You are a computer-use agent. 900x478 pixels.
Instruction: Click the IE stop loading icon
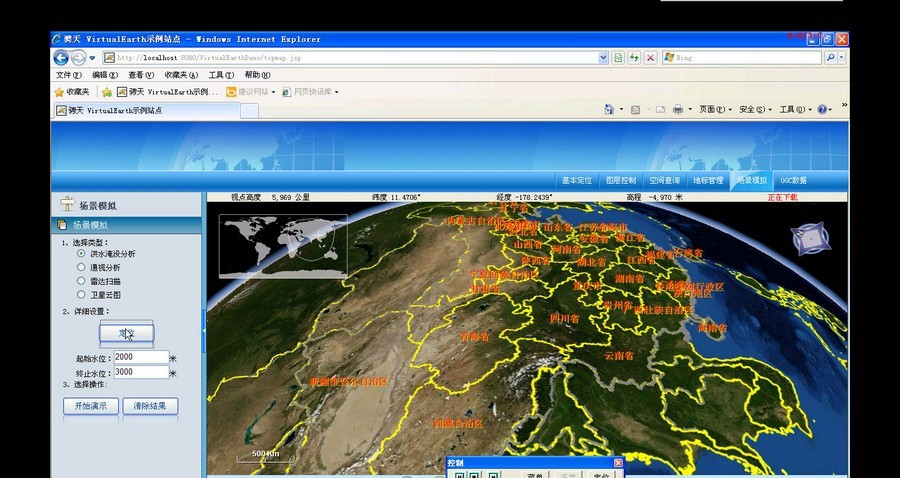coord(651,58)
